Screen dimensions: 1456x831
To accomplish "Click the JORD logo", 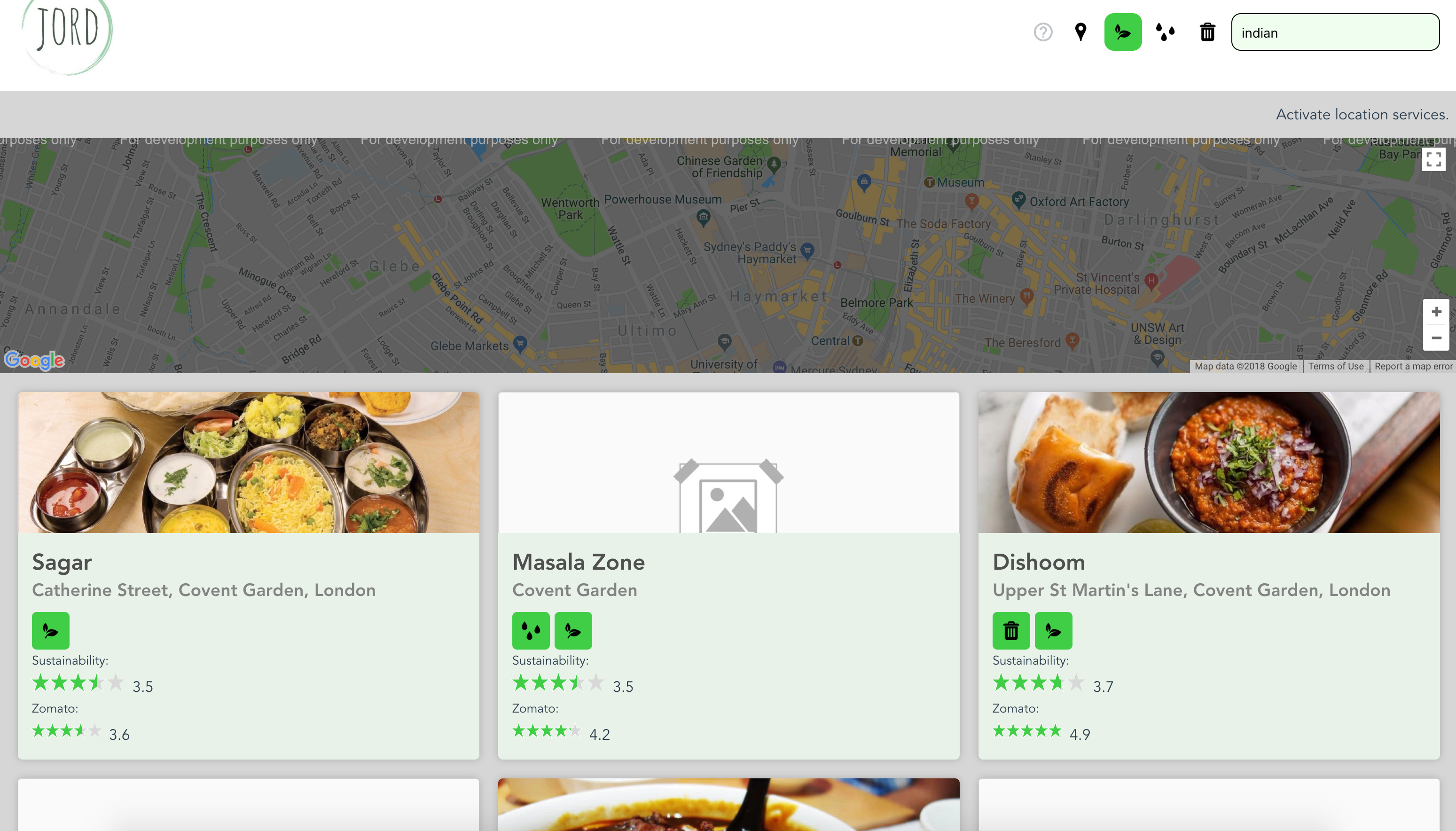I will pyautogui.click(x=67, y=31).
